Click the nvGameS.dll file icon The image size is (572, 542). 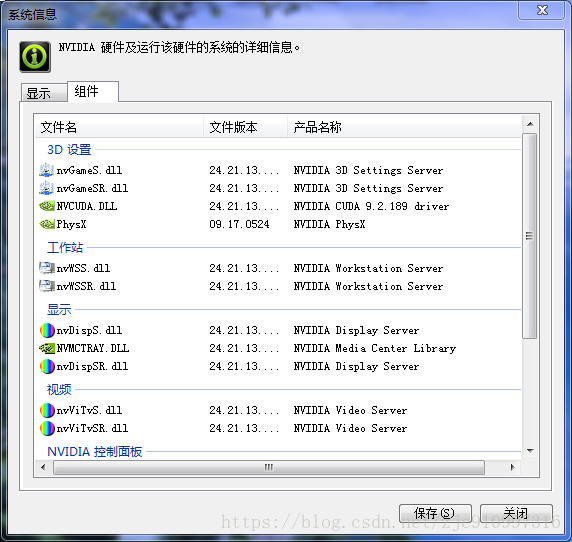click(x=46, y=170)
